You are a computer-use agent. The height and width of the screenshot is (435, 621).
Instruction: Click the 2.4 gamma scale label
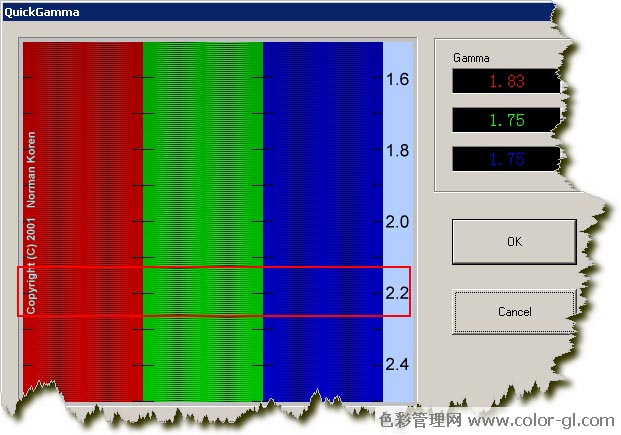pyautogui.click(x=397, y=364)
